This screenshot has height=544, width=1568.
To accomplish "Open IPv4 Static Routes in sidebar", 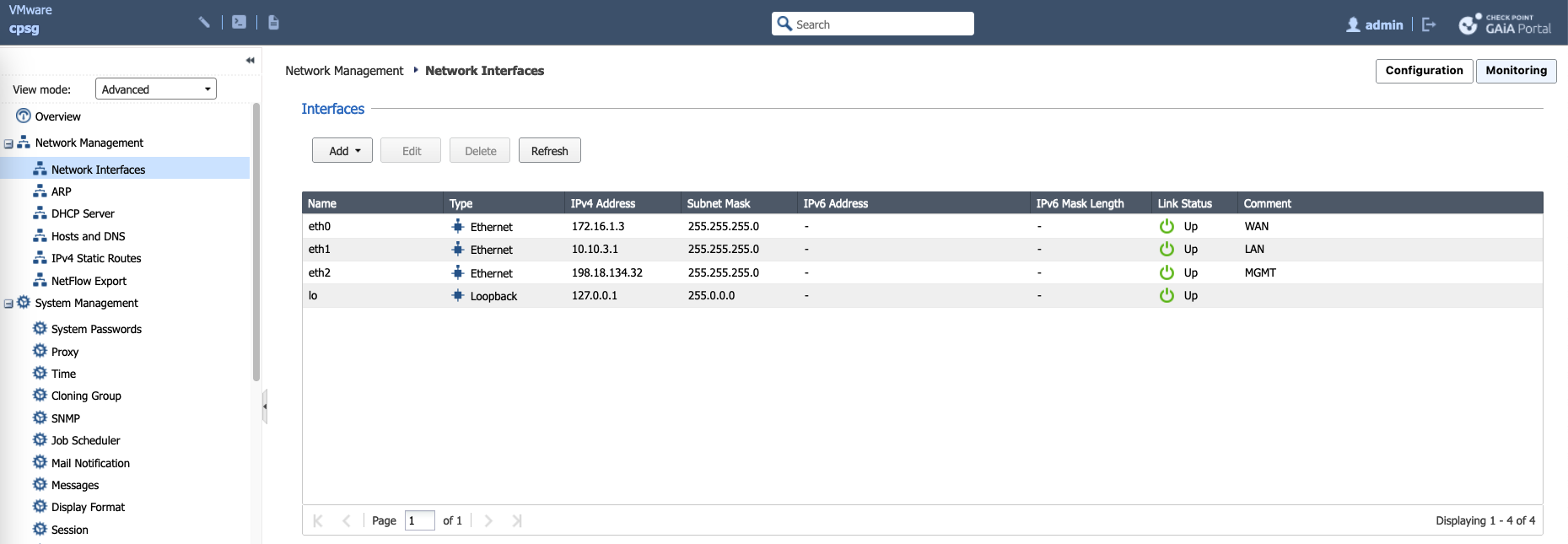I will point(96,259).
